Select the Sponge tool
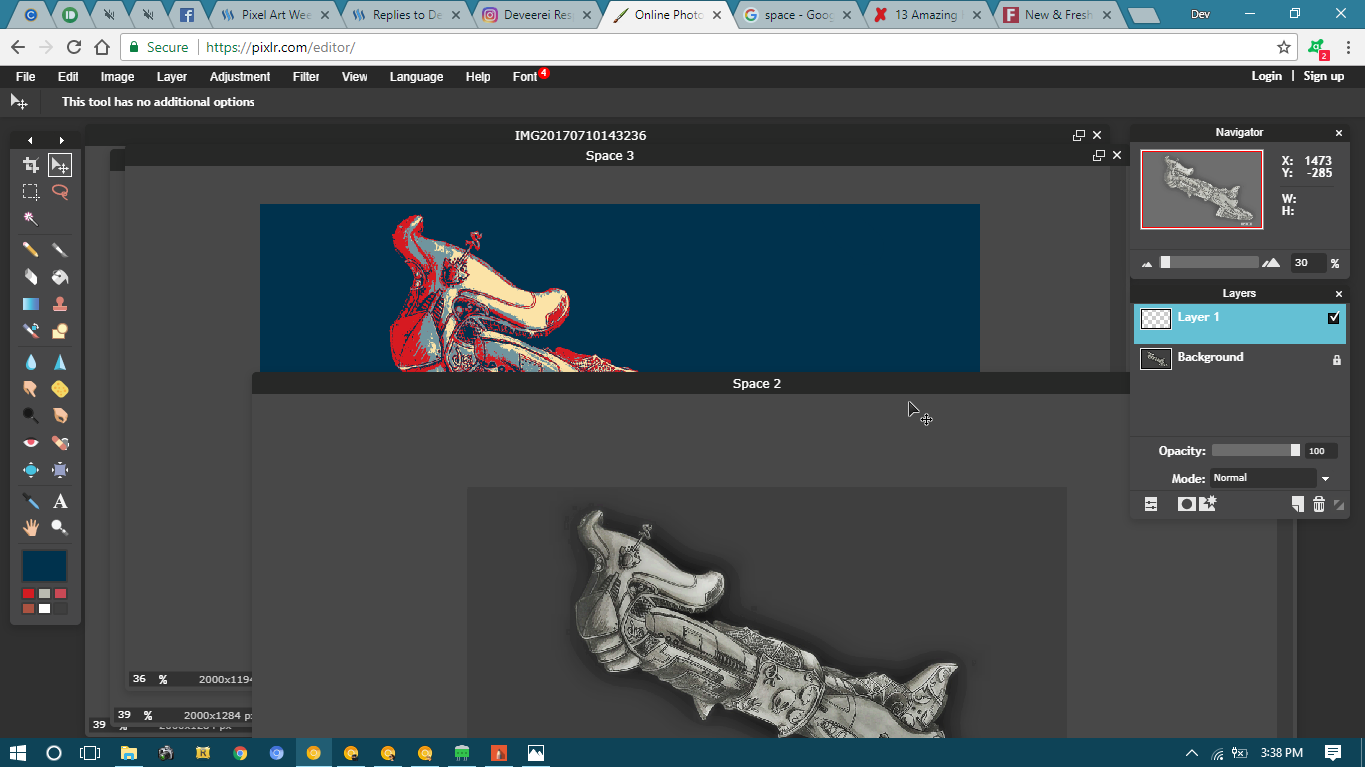The height and width of the screenshot is (767, 1365). tap(60, 389)
